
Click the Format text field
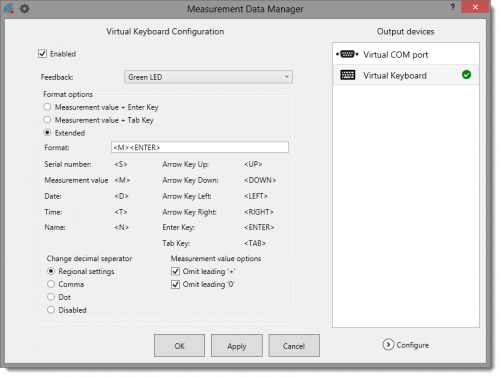[200, 147]
